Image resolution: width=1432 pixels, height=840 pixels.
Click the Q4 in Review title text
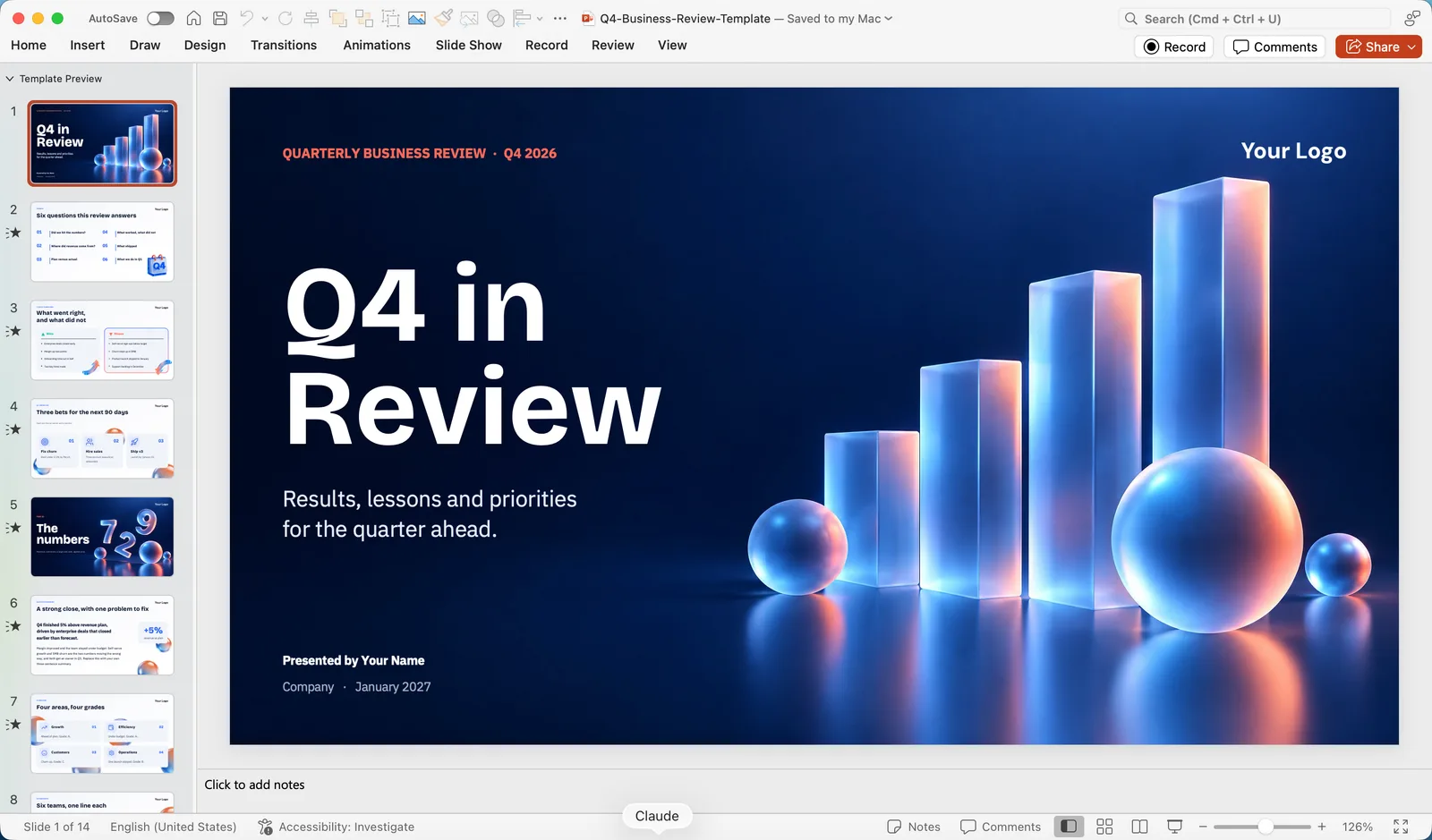(473, 355)
